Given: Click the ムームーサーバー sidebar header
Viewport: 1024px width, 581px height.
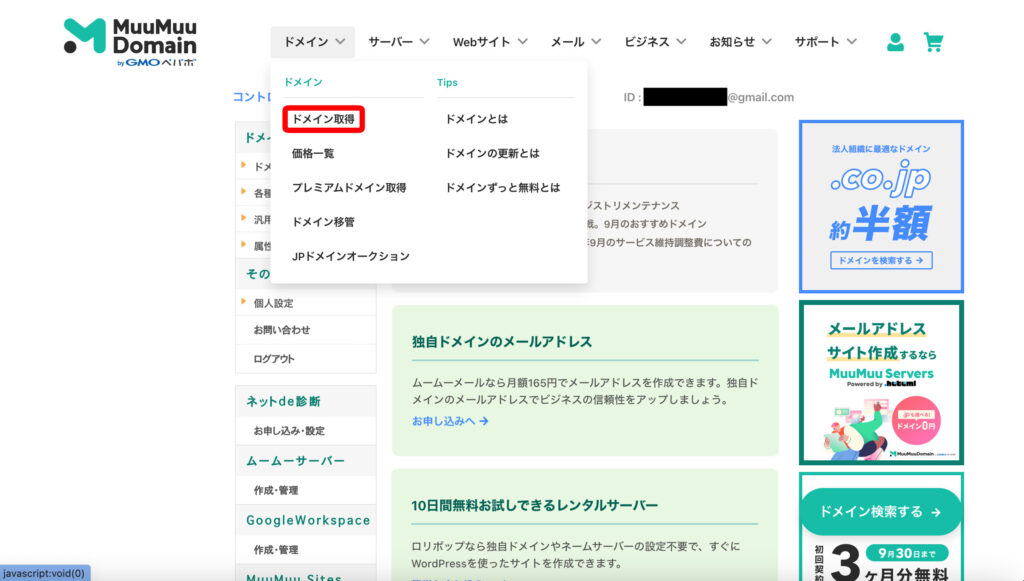Looking at the screenshot, I should point(295,461).
